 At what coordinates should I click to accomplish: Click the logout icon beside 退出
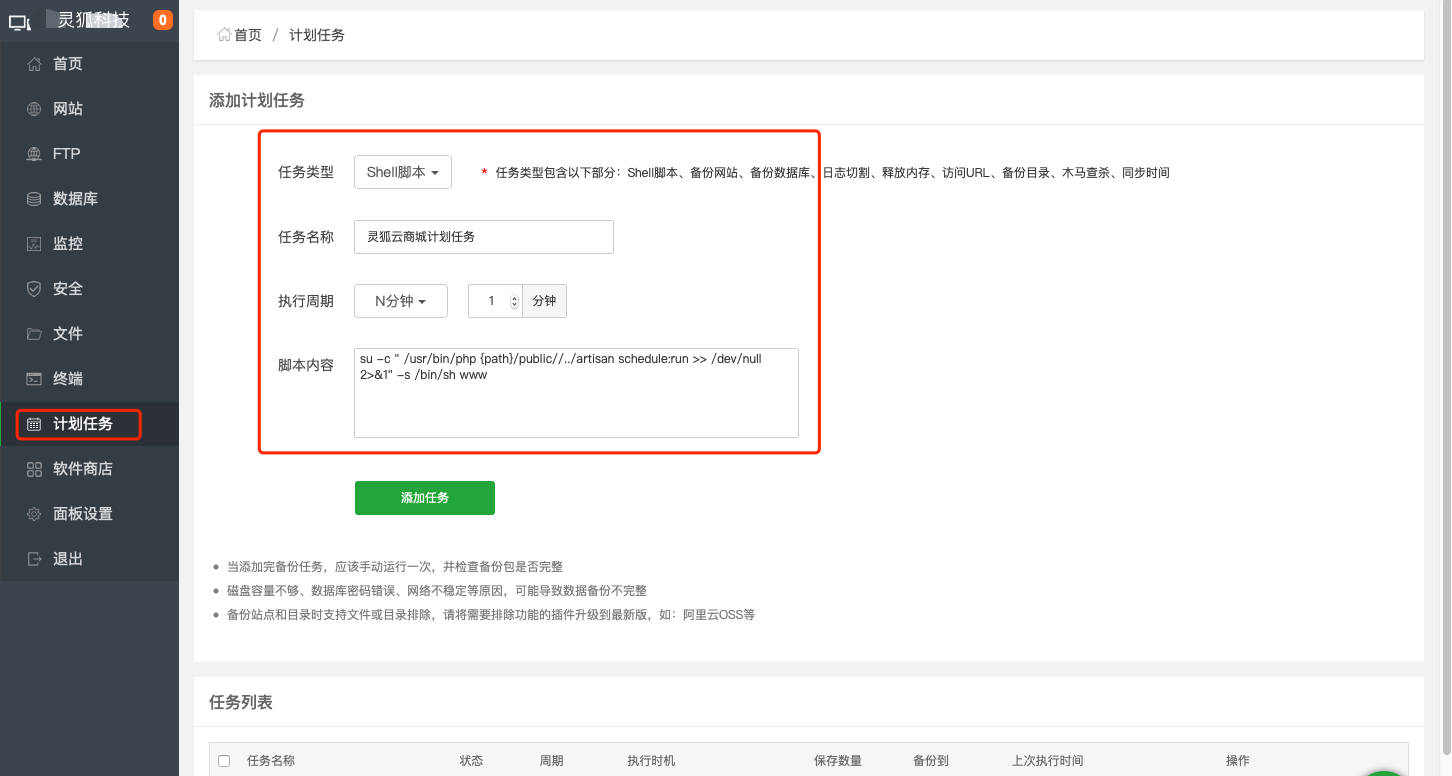(34, 559)
